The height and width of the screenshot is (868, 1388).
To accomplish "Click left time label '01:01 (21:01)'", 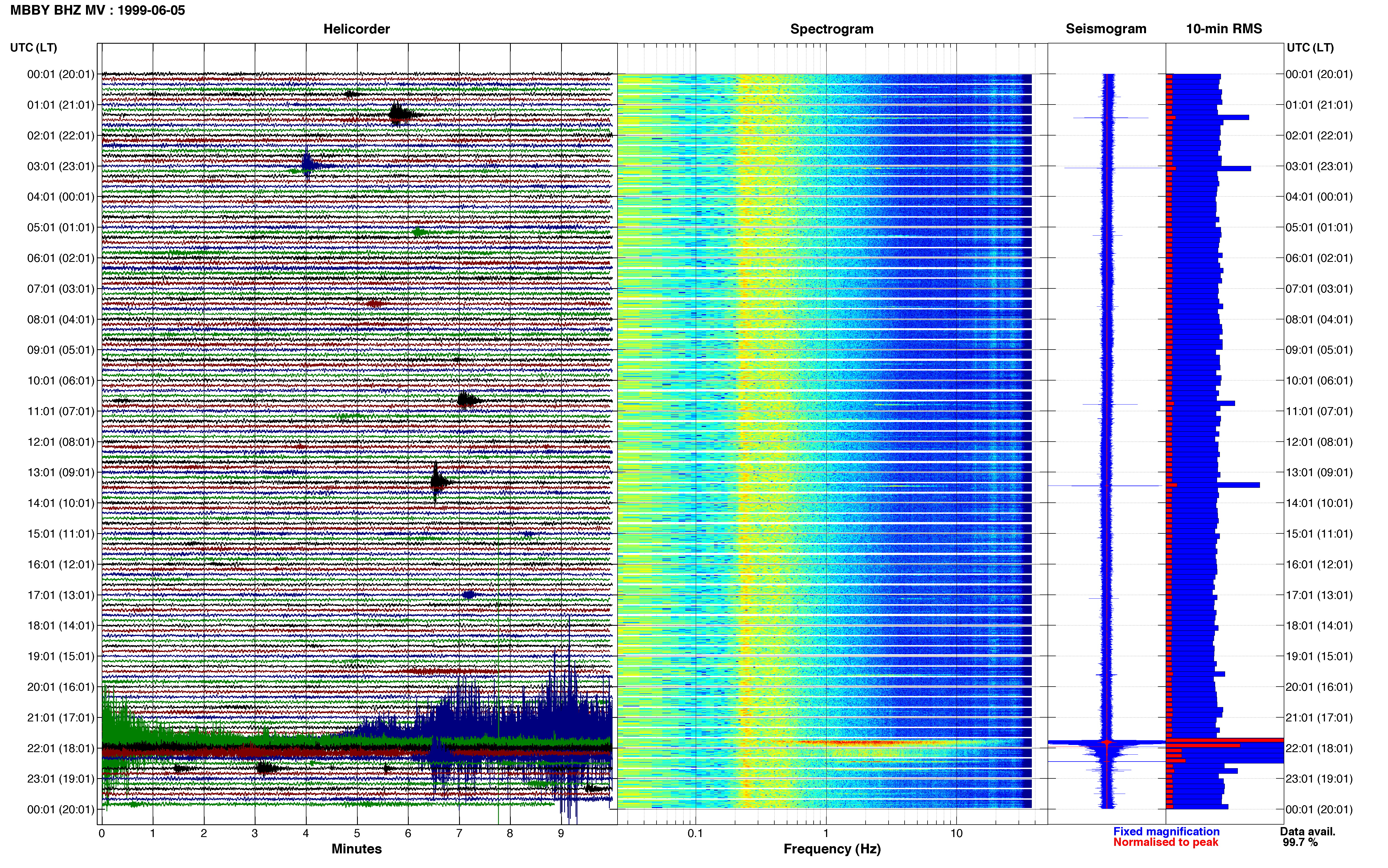I will 61,105.
